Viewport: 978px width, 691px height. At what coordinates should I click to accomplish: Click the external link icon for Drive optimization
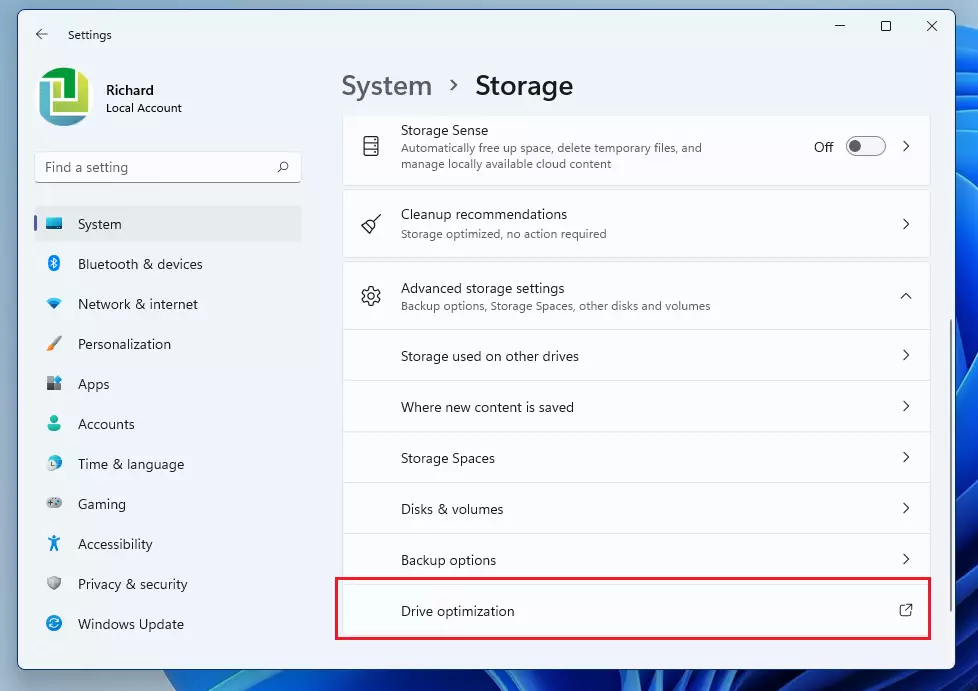pyautogui.click(x=906, y=610)
